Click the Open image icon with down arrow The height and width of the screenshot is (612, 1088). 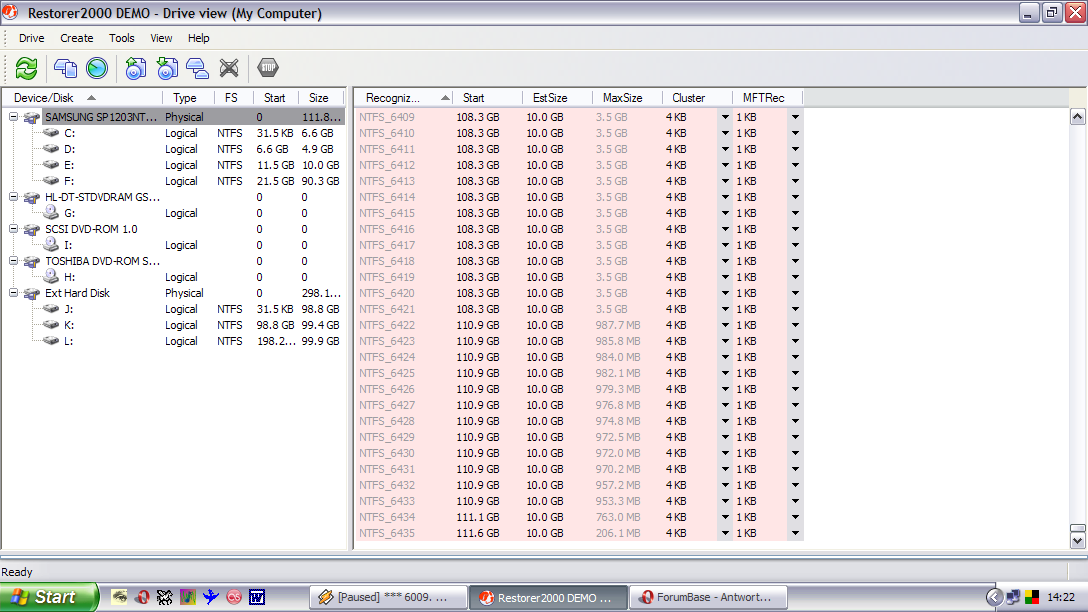(167, 68)
